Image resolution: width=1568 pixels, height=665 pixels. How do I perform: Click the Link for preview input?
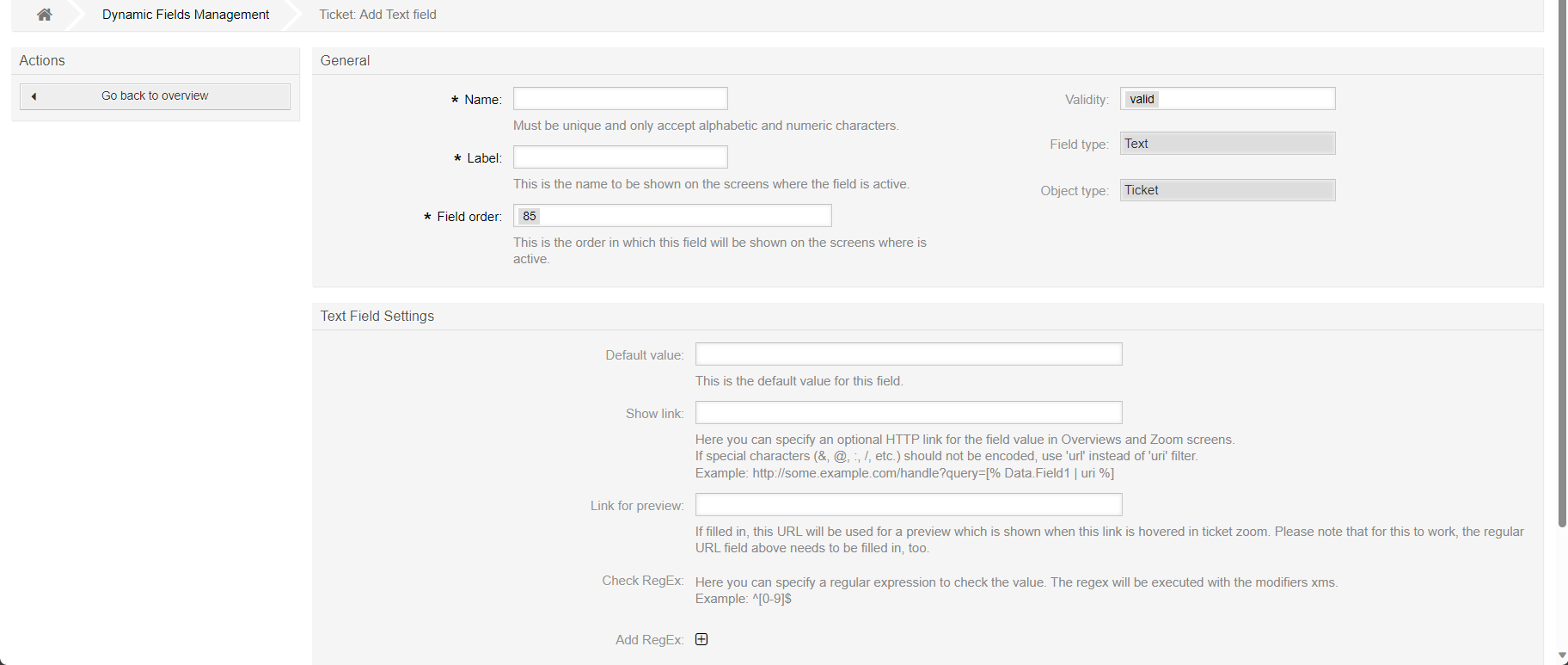(908, 505)
